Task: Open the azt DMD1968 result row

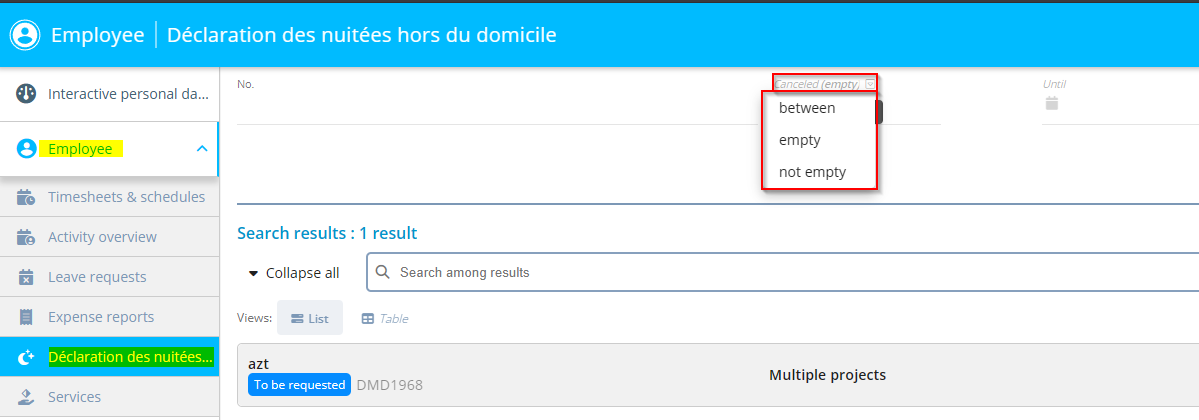Action: point(700,375)
